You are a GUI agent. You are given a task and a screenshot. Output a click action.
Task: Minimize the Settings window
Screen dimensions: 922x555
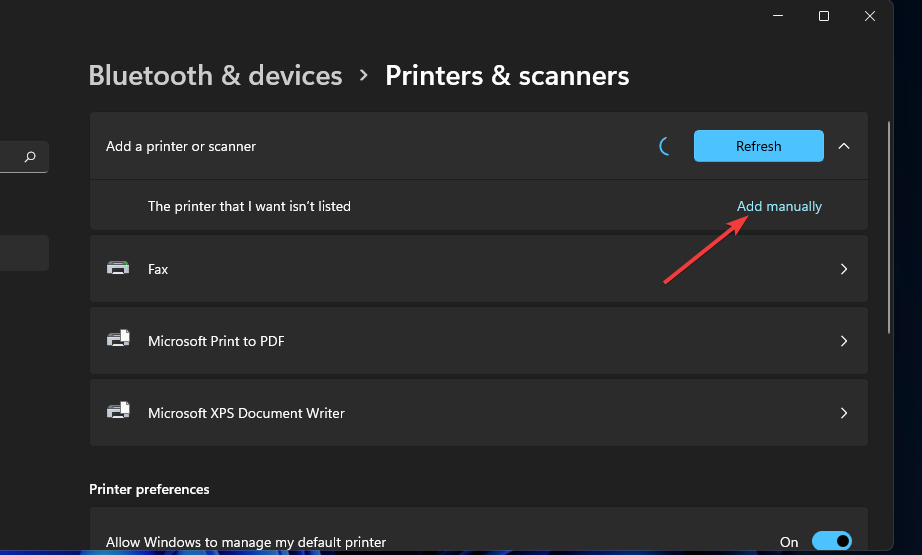point(777,16)
